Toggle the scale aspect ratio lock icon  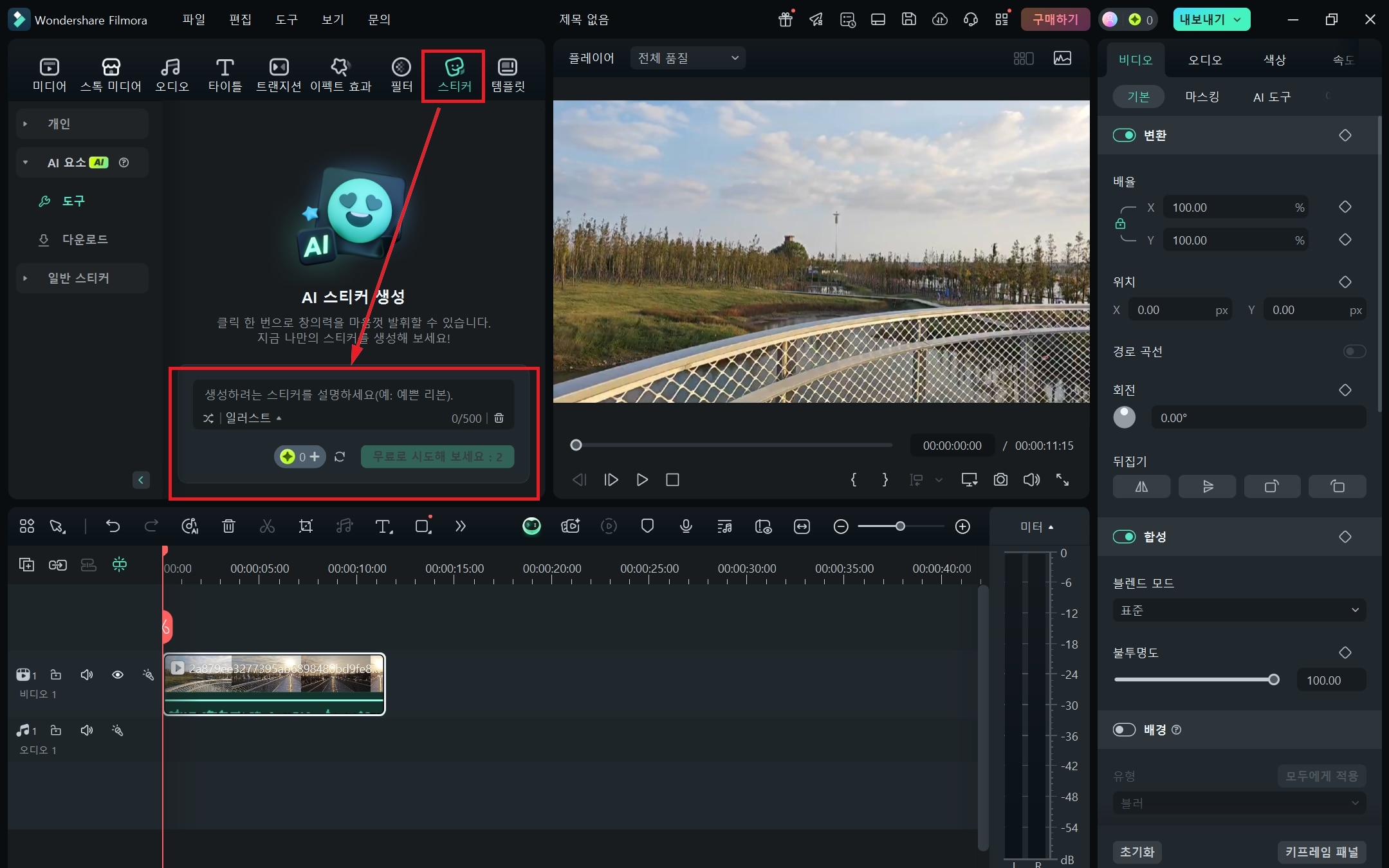click(x=1120, y=223)
